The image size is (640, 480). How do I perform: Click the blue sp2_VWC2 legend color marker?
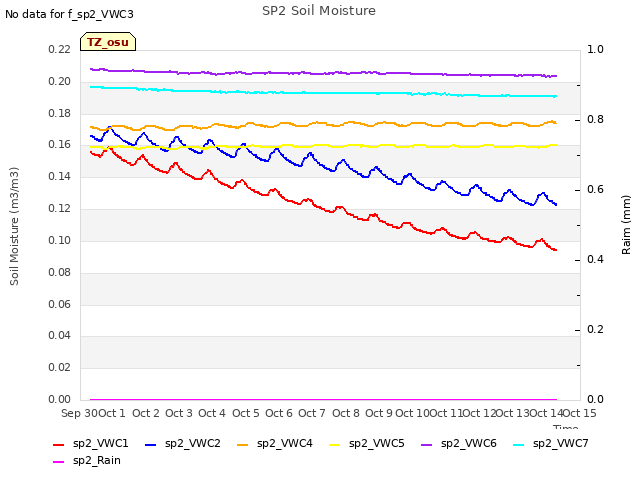coord(151,444)
